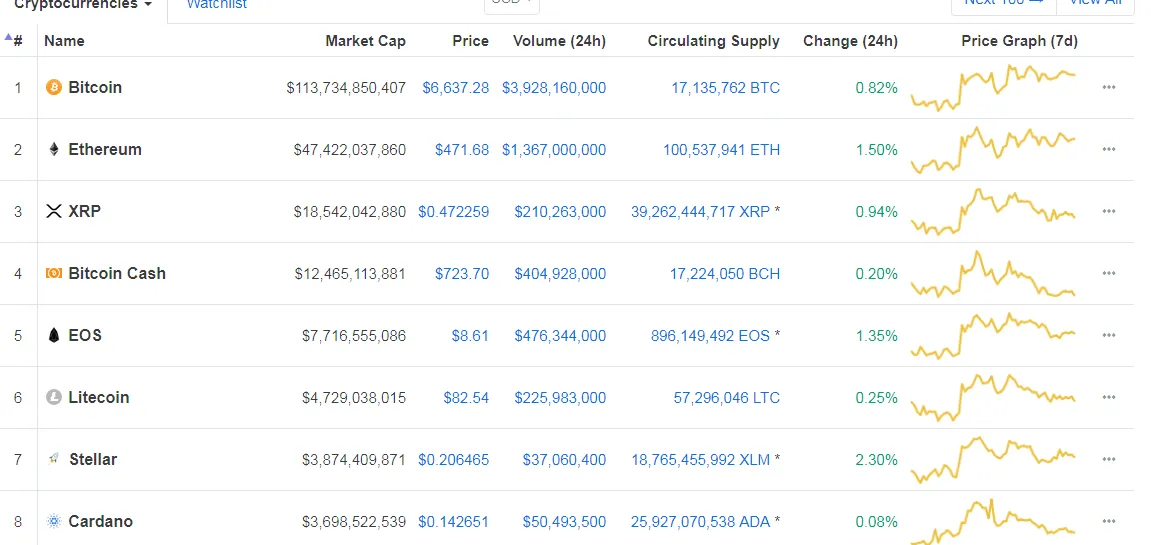1165x545 pixels.
Task: Open the Cardano name link
Action: coord(100,521)
